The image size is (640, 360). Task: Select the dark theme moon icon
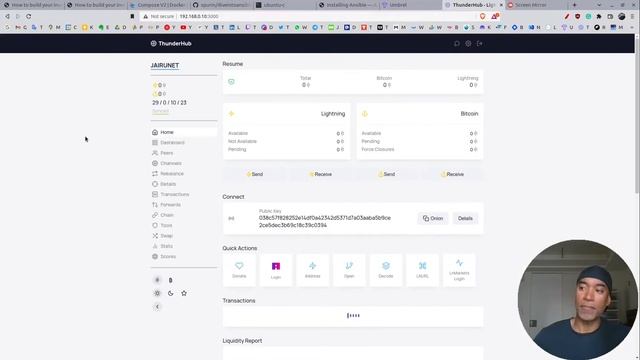[171, 293]
